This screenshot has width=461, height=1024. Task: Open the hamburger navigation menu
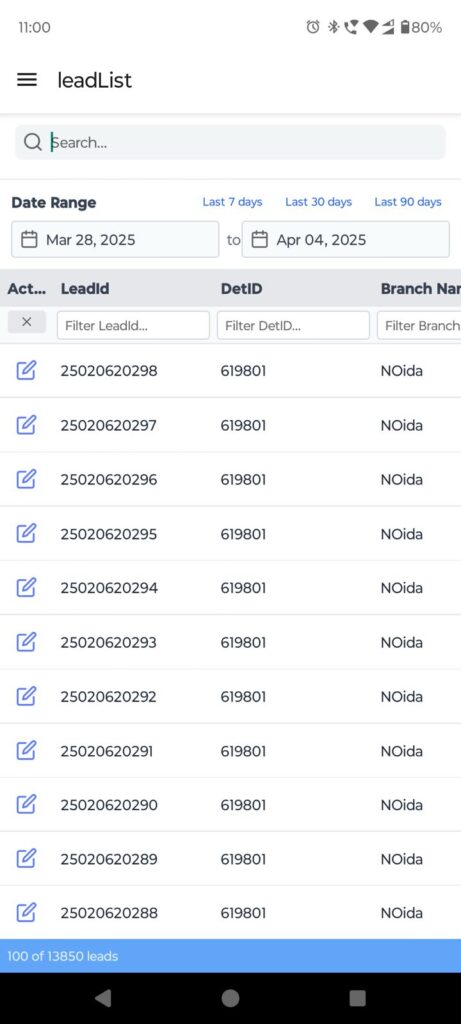pyautogui.click(x=27, y=80)
